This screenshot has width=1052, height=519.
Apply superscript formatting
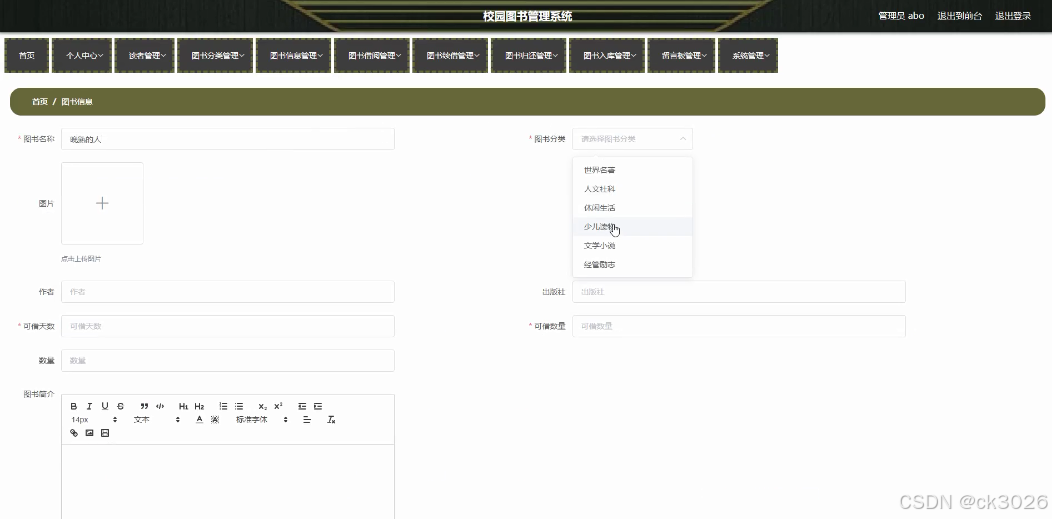[278, 406]
